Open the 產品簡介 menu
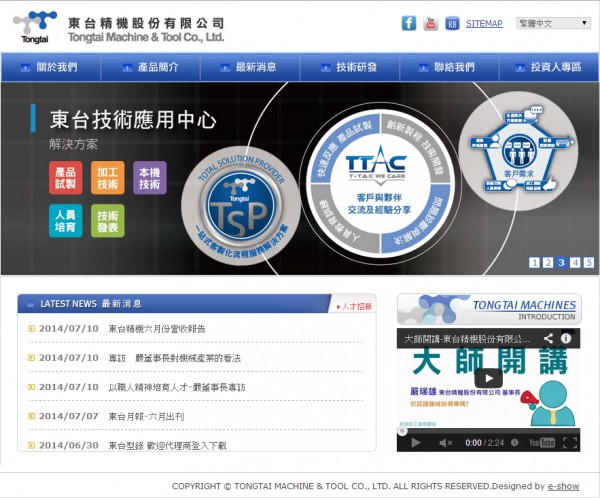This screenshot has height=498, width=600. pyautogui.click(x=150, y=67)
